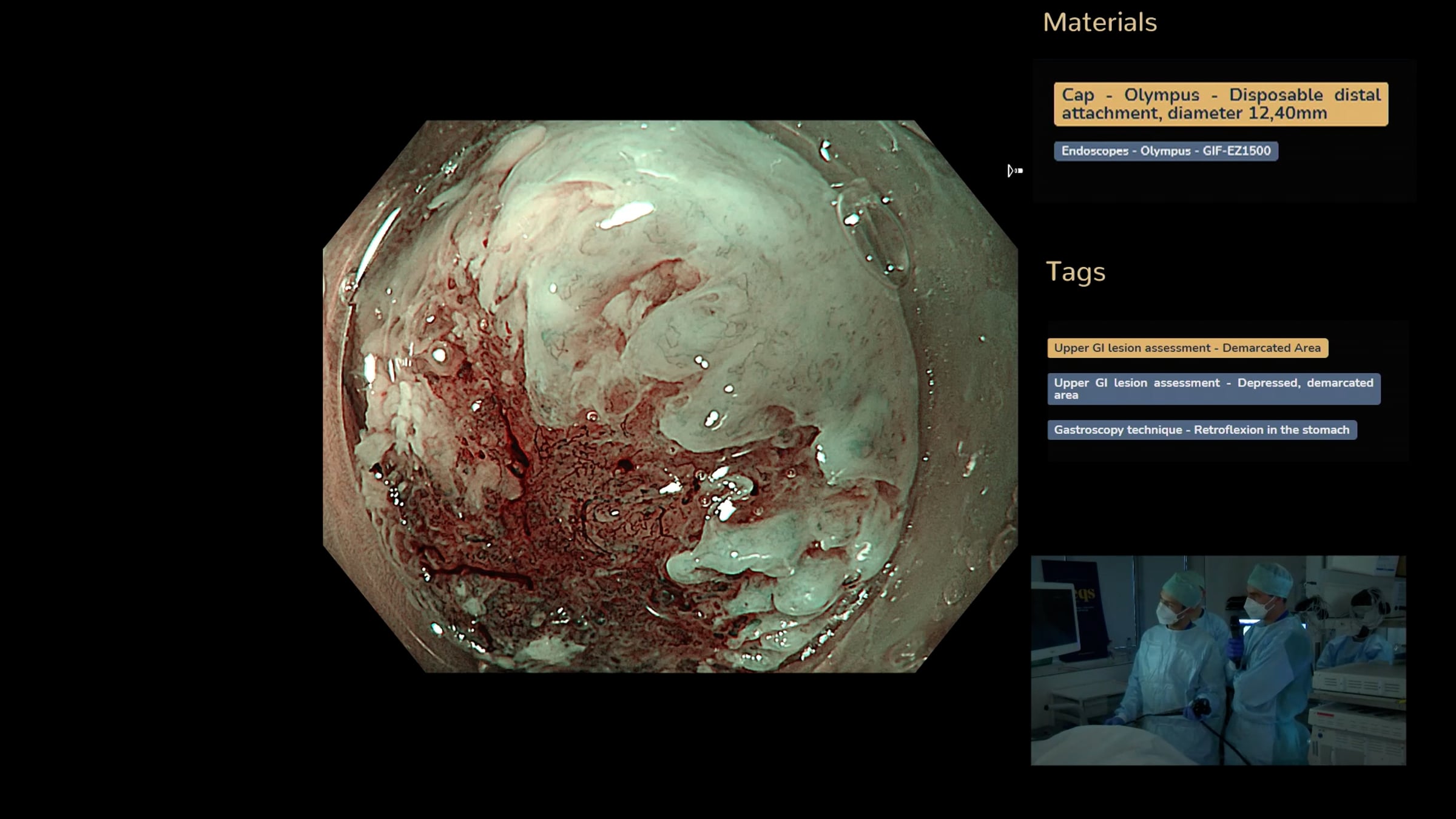Click the Materials section heading
1456x819 pixels.
tap(1099, 23)
